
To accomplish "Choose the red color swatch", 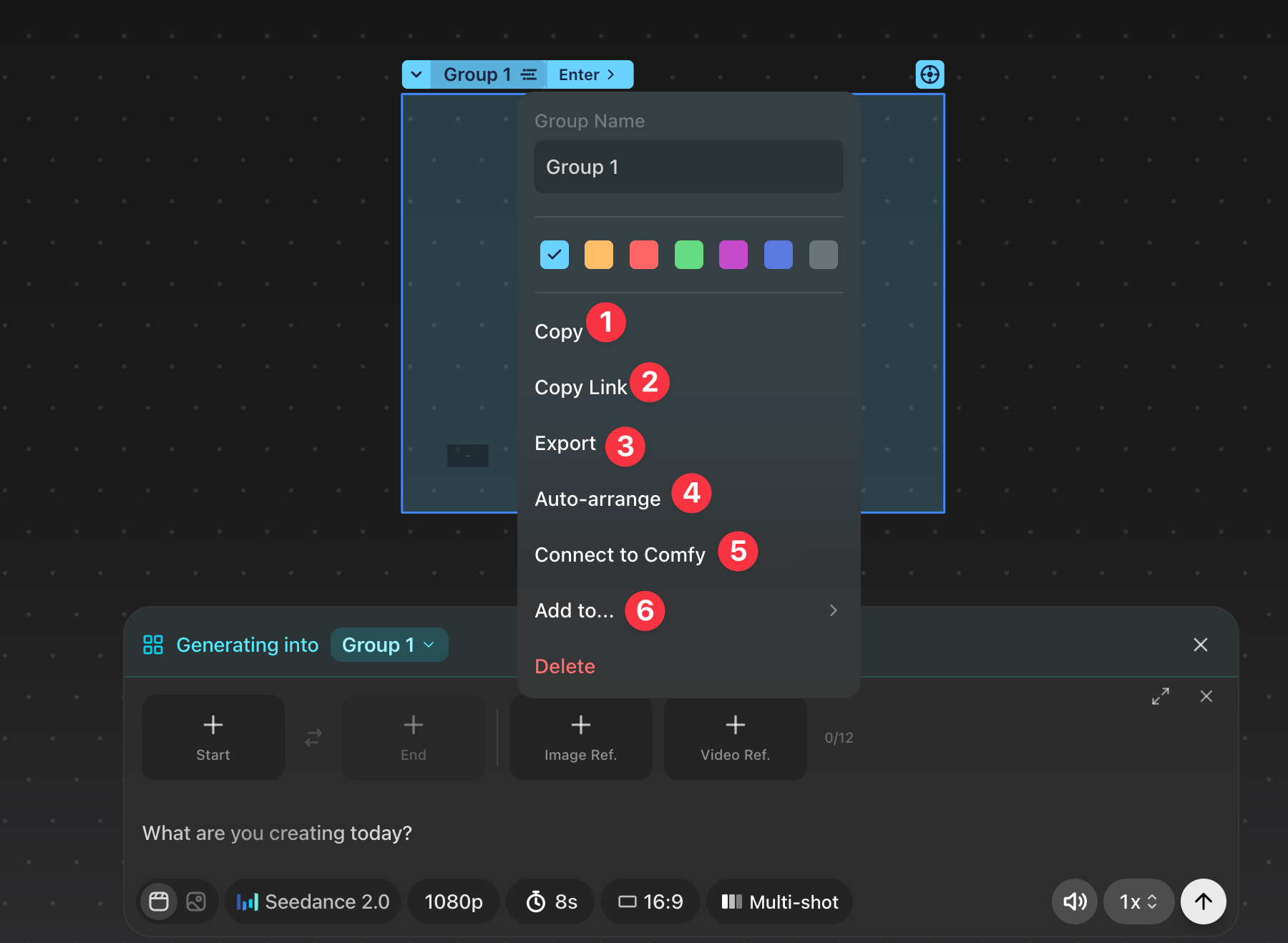I will coord(644,255).
